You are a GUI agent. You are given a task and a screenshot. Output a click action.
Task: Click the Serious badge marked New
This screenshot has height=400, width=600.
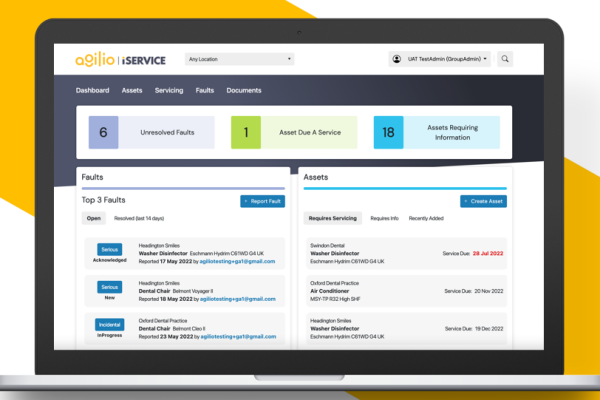tap(109, 287)
